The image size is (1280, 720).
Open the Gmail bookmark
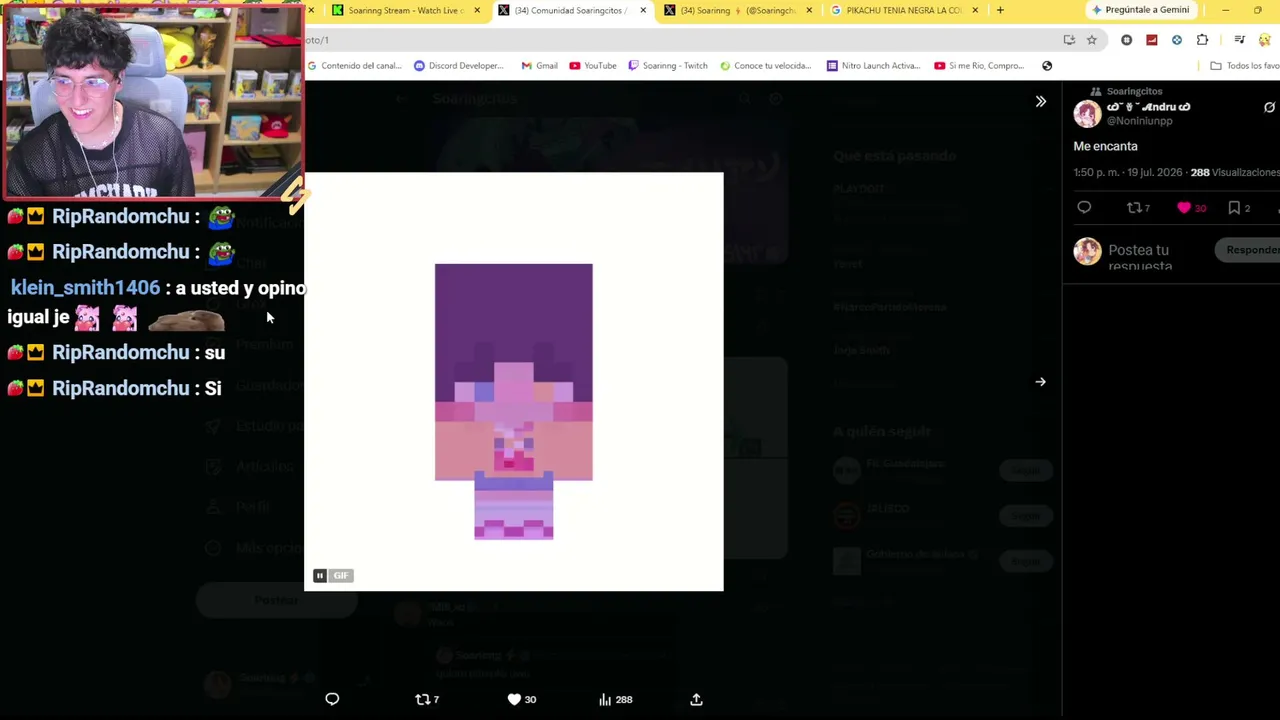[x=539, y=66]
